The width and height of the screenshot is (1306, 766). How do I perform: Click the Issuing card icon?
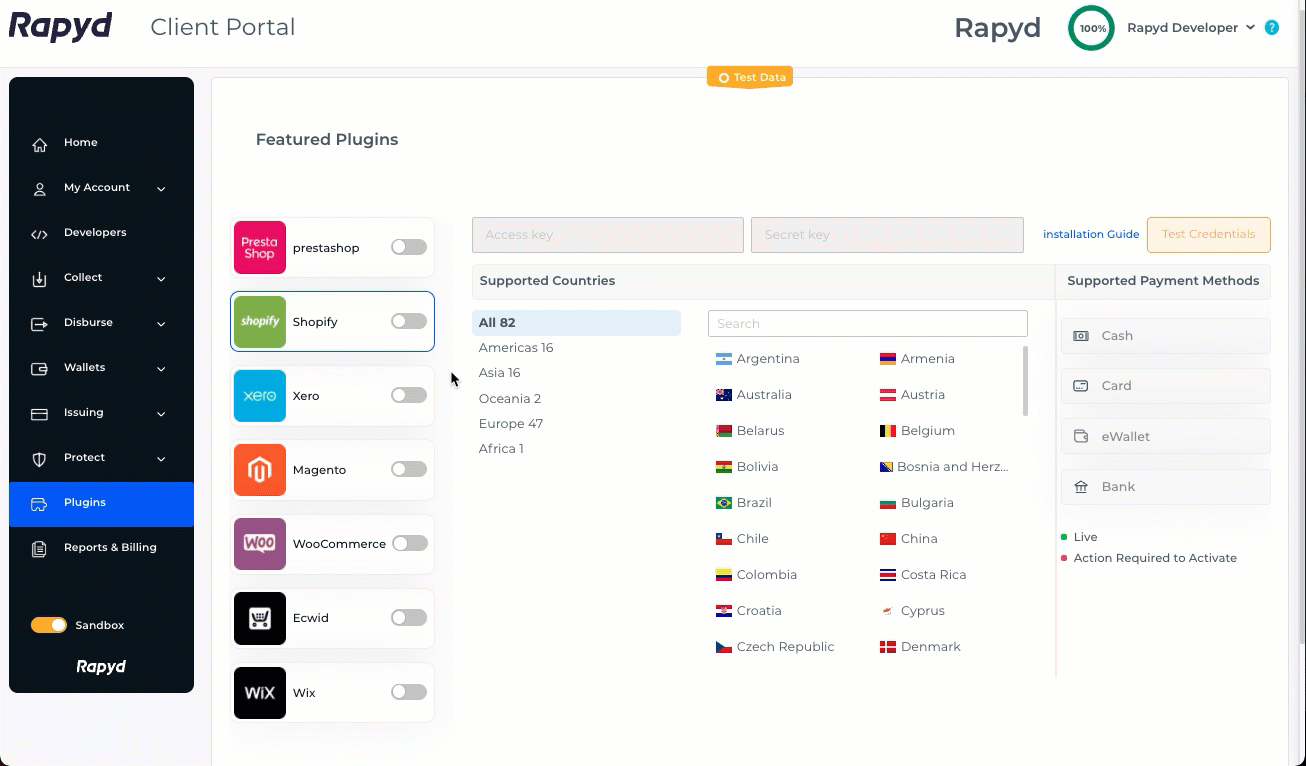click(40, 414)
